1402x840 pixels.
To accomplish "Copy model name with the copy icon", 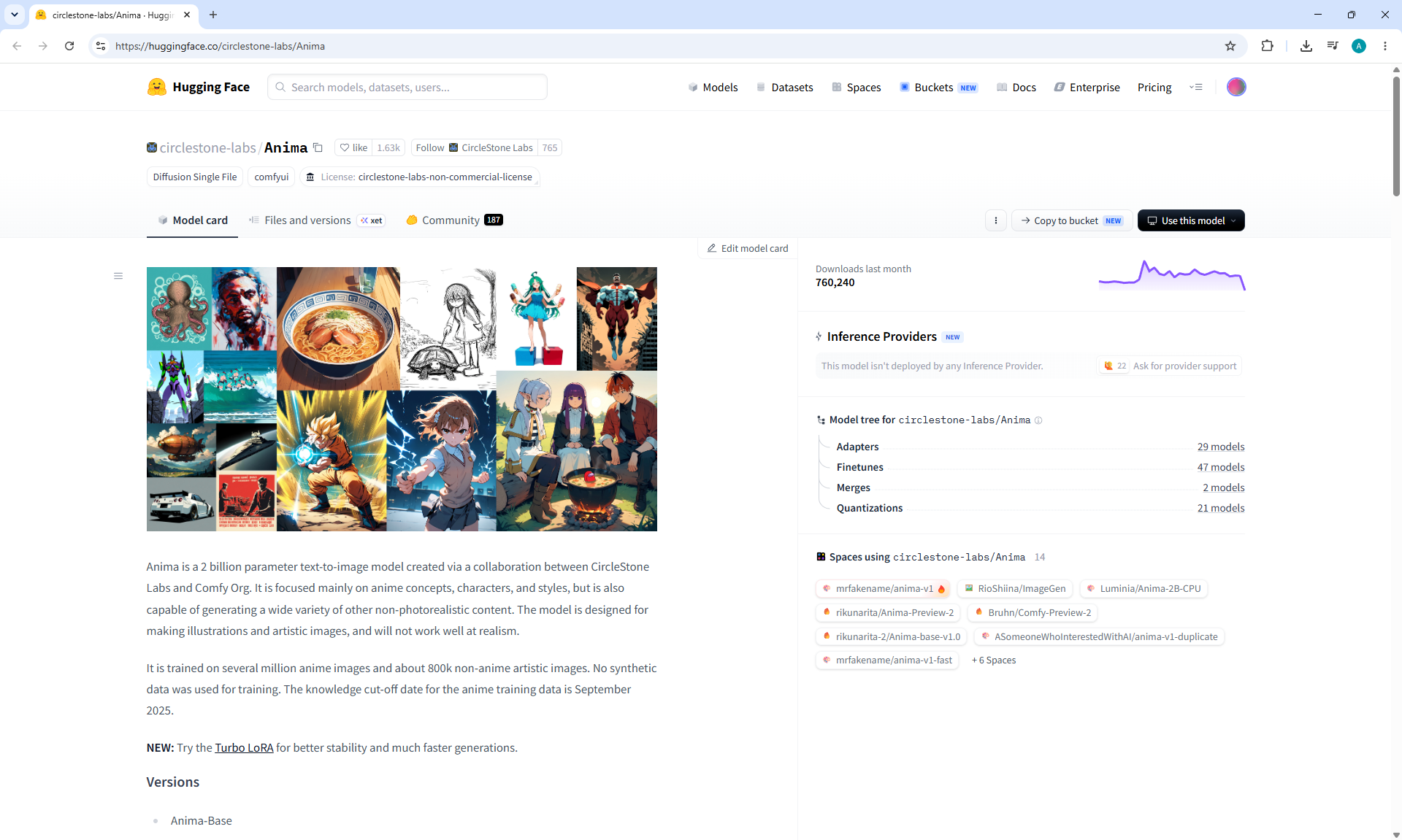I will point(318,147).
